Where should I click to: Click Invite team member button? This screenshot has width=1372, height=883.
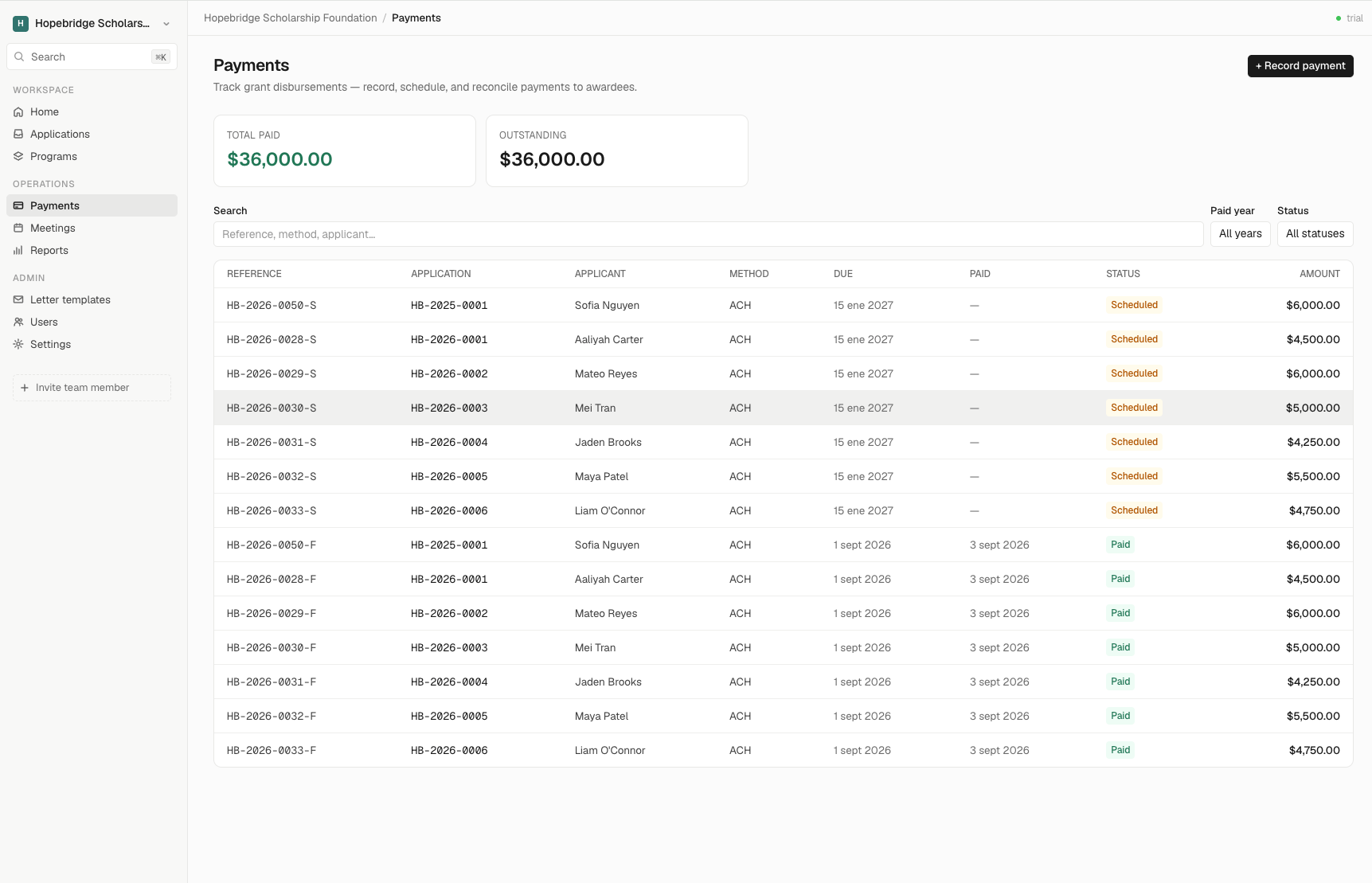click(x=92, y=388)
